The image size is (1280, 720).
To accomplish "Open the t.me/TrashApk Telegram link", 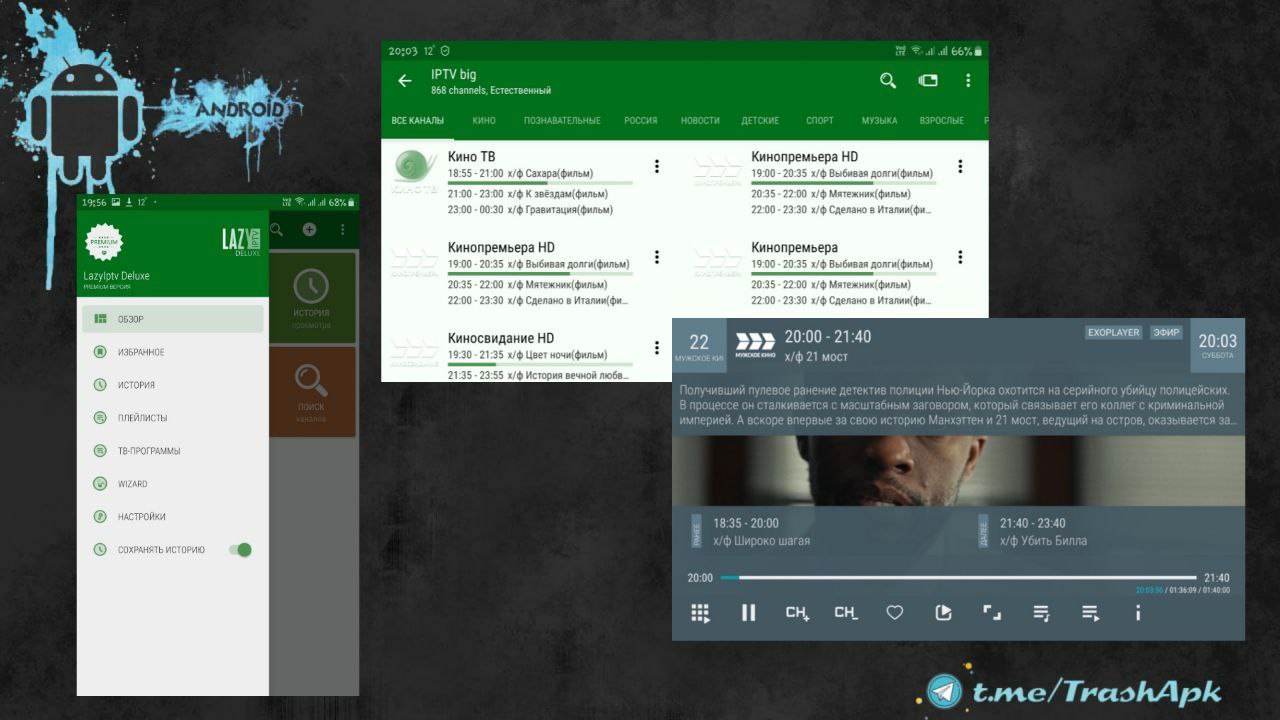I will [1074, 692].
